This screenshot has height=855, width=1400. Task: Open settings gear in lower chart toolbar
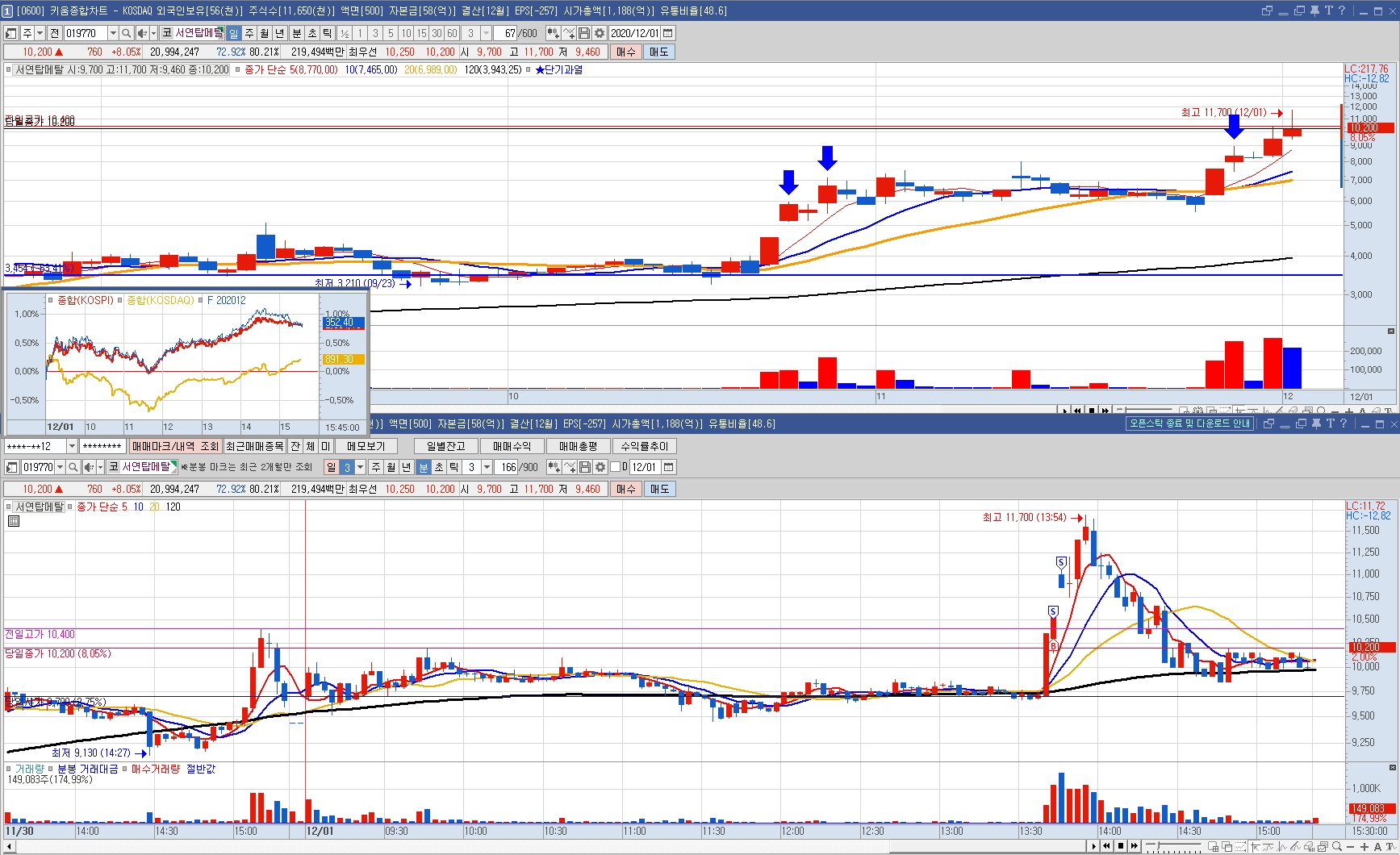[600, 467]
